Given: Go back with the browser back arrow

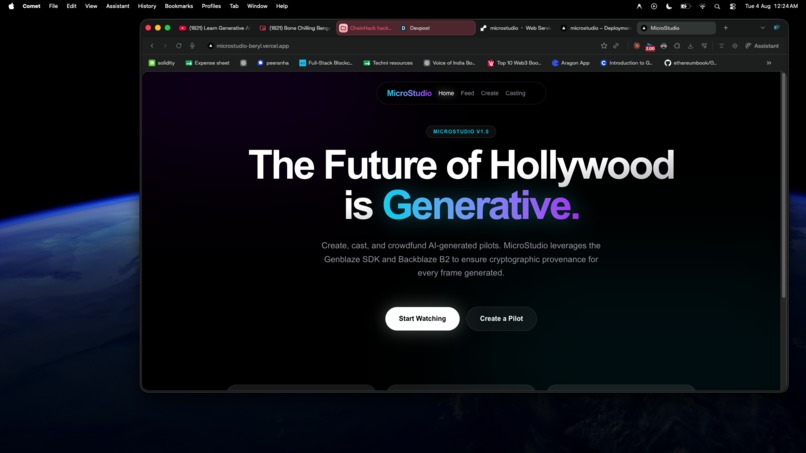Looking at the screenshot, I should 152,46.
